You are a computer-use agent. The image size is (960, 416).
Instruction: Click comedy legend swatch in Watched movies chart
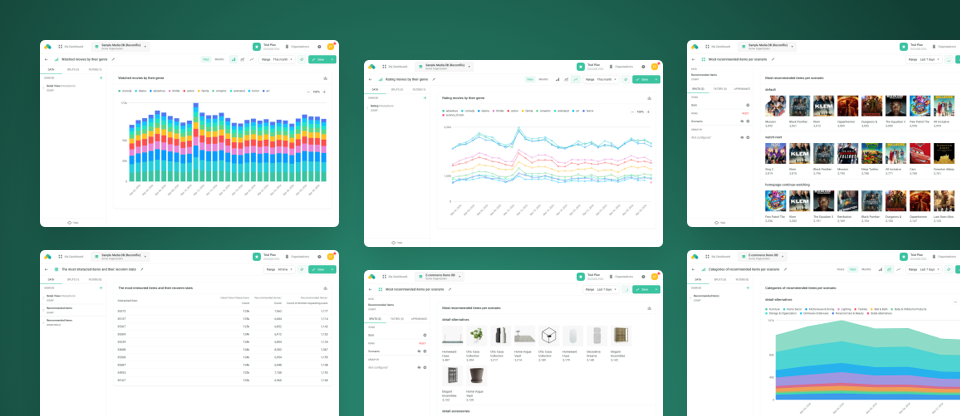[x=119, y=91]
